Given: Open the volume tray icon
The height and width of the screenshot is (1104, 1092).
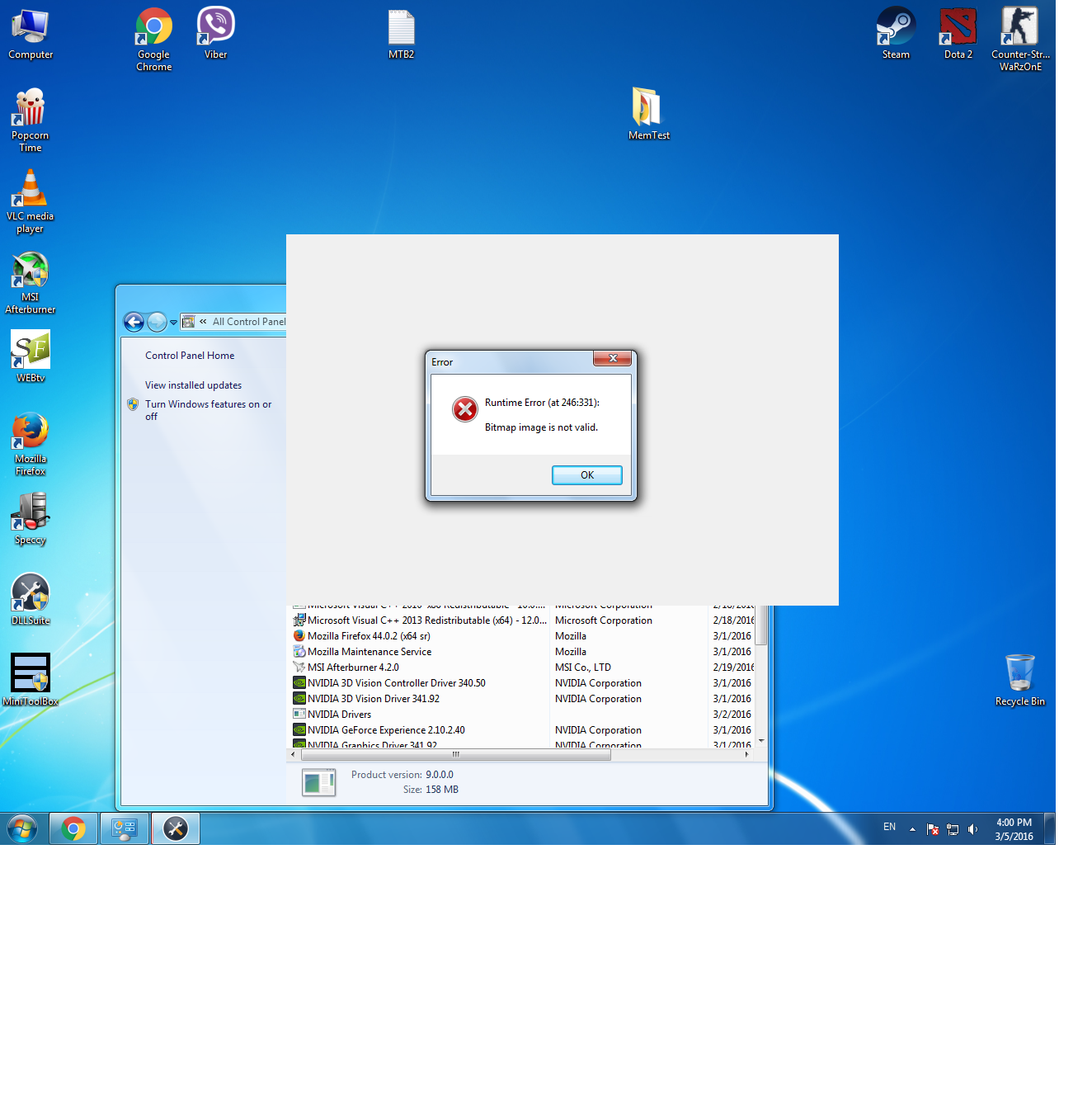Looking at the screenshot, I should coord(973,829).
